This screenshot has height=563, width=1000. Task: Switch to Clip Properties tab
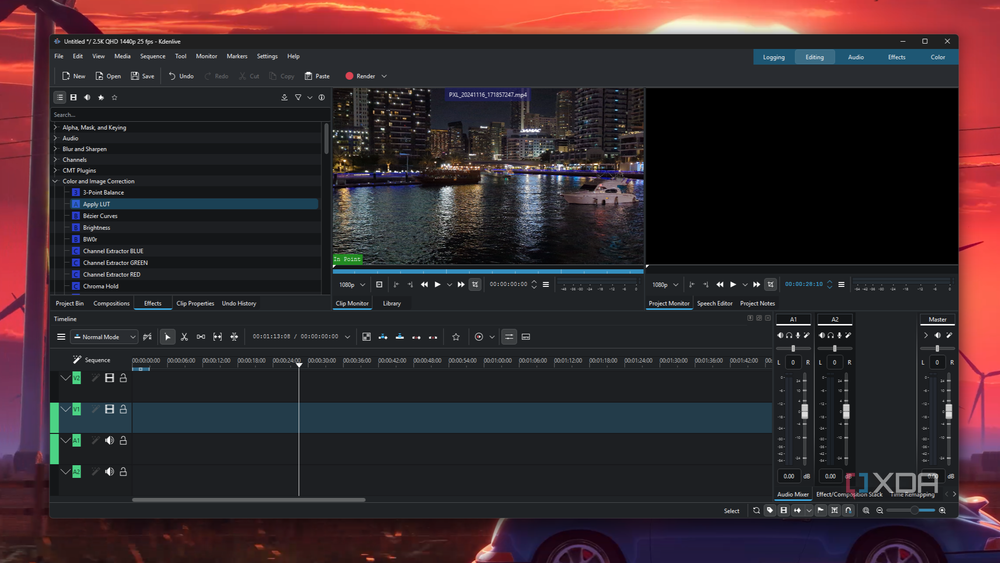pos(195,303)
